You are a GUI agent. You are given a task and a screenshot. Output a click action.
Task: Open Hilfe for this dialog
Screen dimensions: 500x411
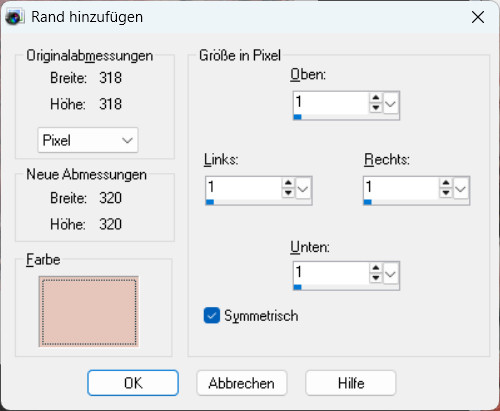351,383
